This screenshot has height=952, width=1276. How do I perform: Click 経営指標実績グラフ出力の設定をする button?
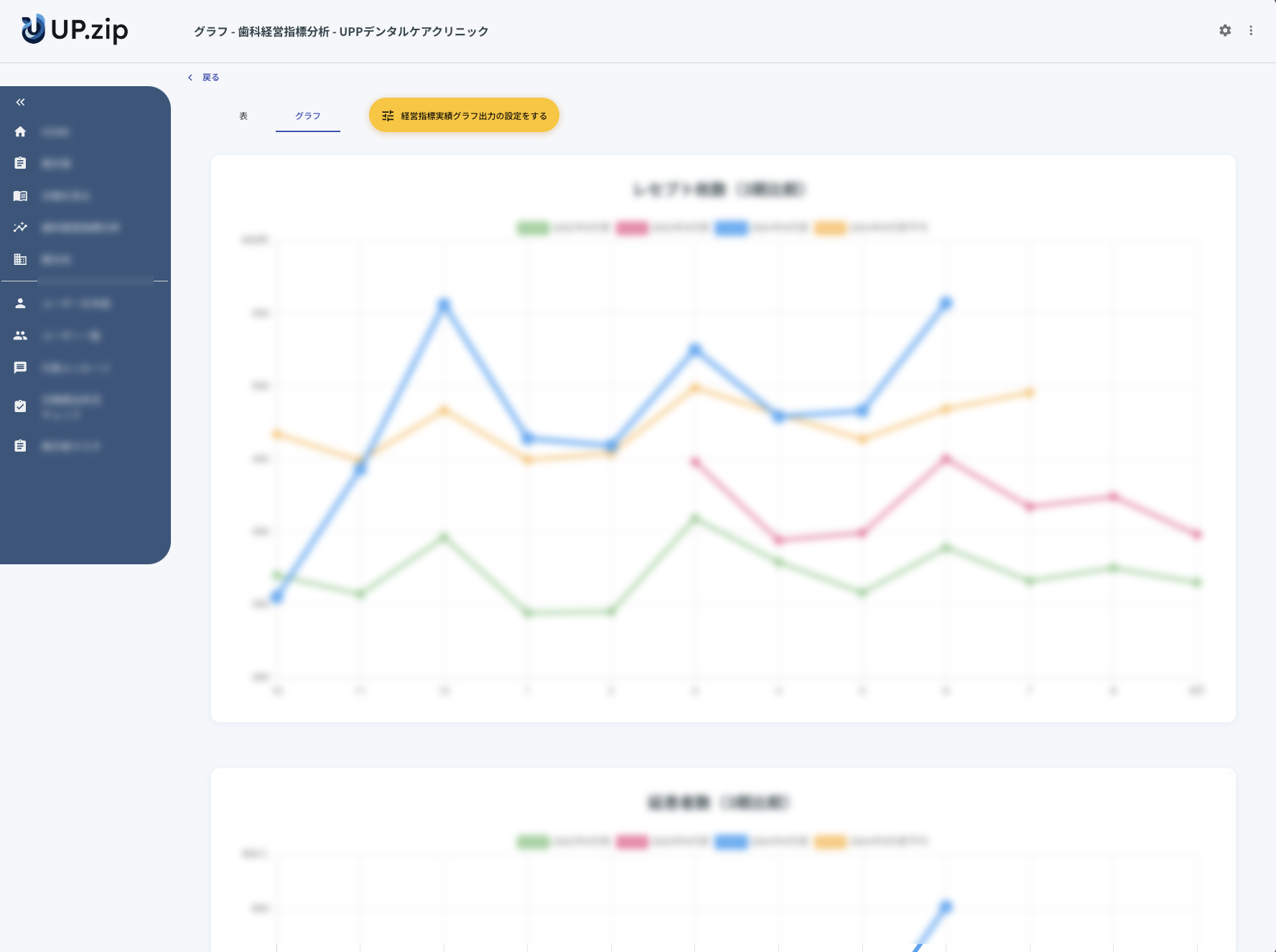coord(464,116)
